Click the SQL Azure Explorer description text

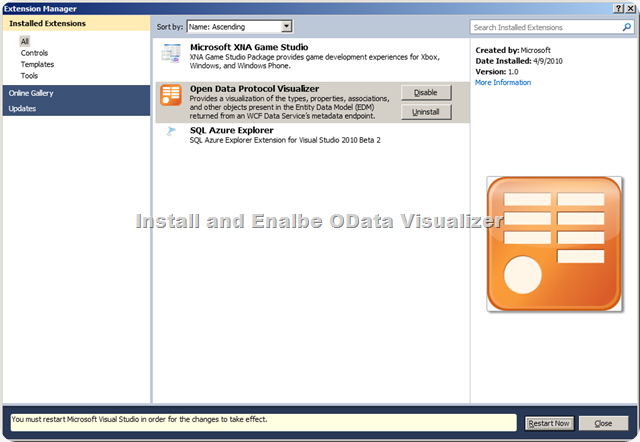285,140
